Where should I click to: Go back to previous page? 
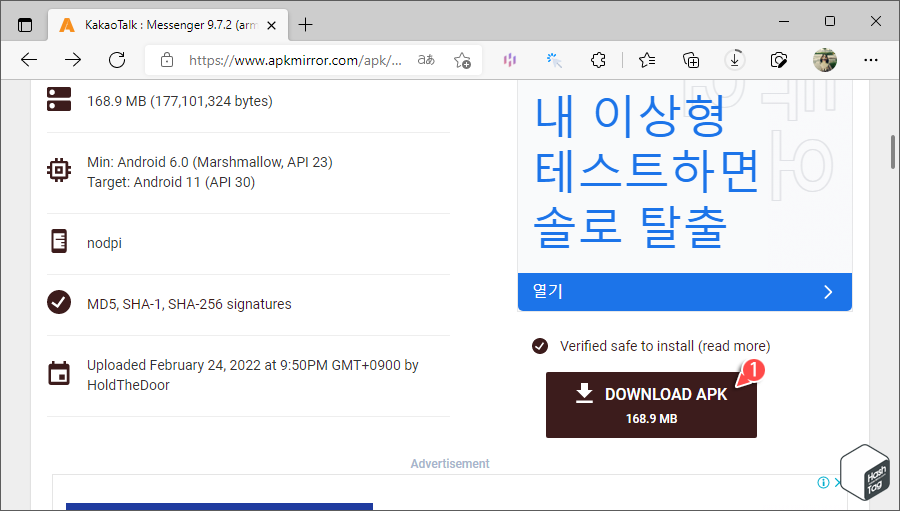(29, 60)
